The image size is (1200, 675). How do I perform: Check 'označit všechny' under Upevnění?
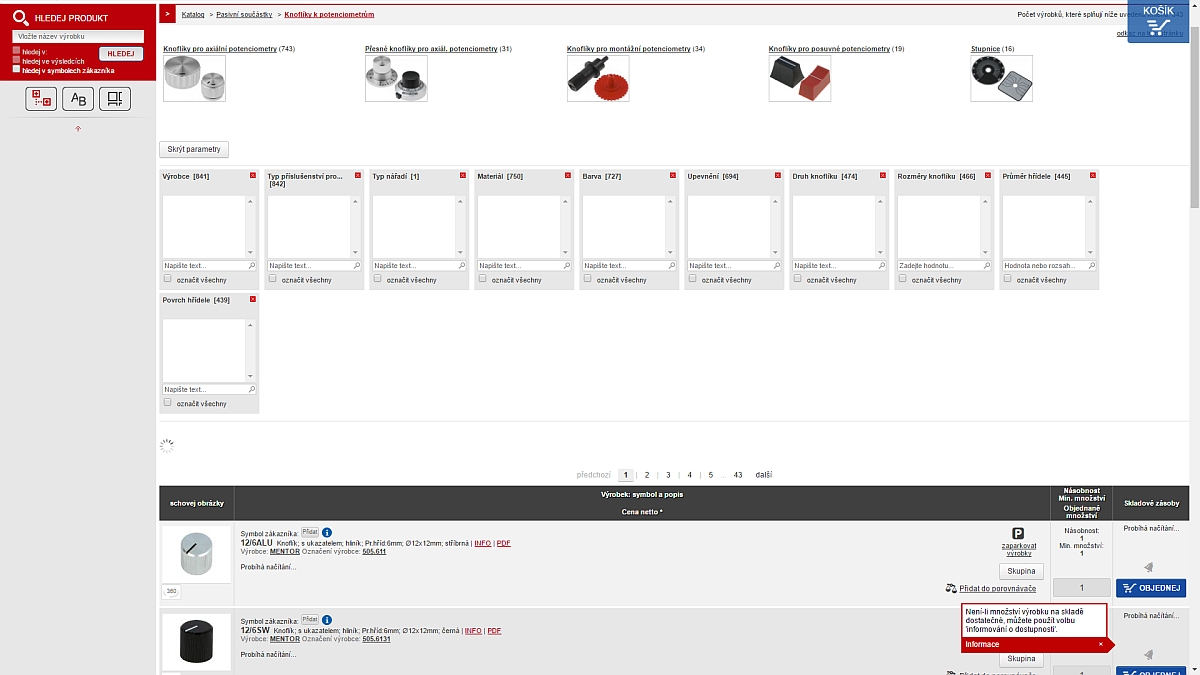click(693, 279)
